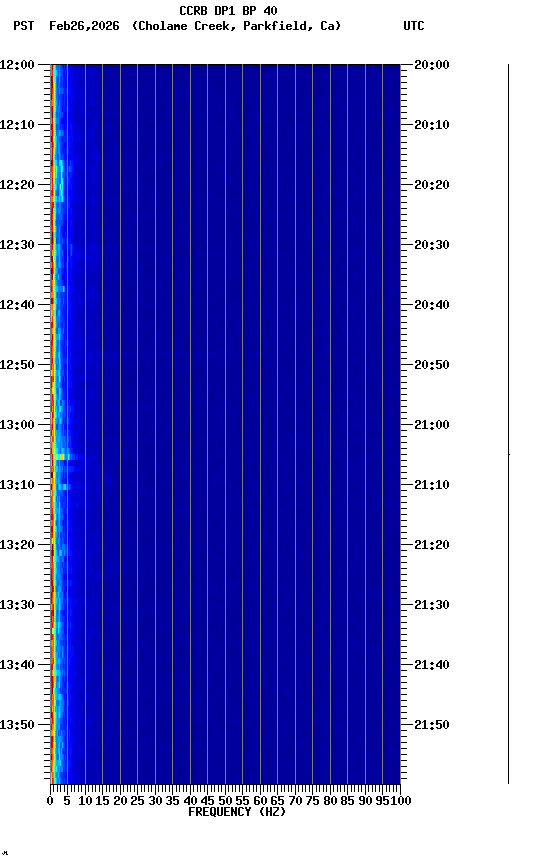Click the PST time label '12:50'
Viewport: 552px width, 864px height.
pyautogui.click(x=17, y=365)
